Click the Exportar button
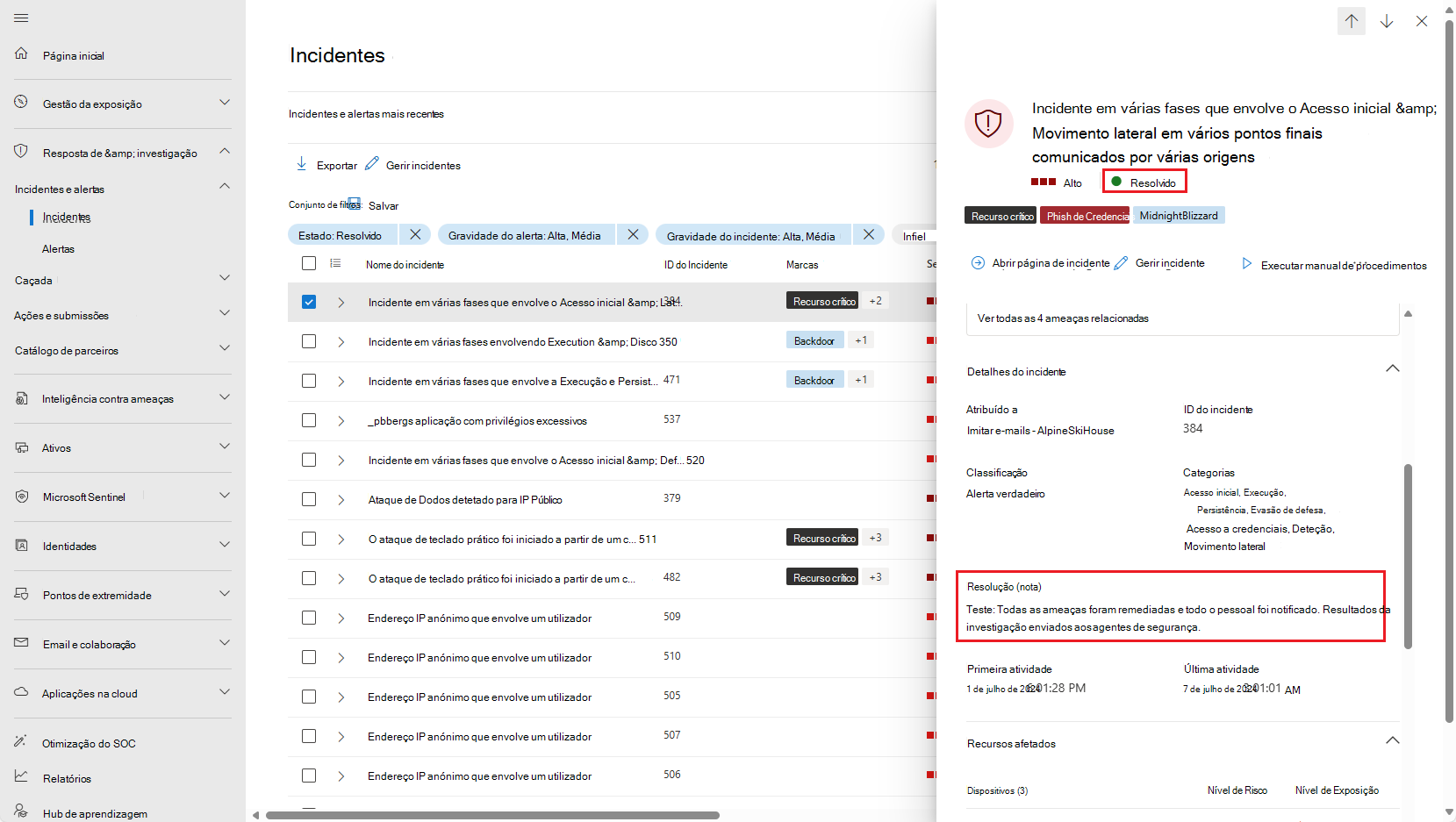 (x=326, y=165)
